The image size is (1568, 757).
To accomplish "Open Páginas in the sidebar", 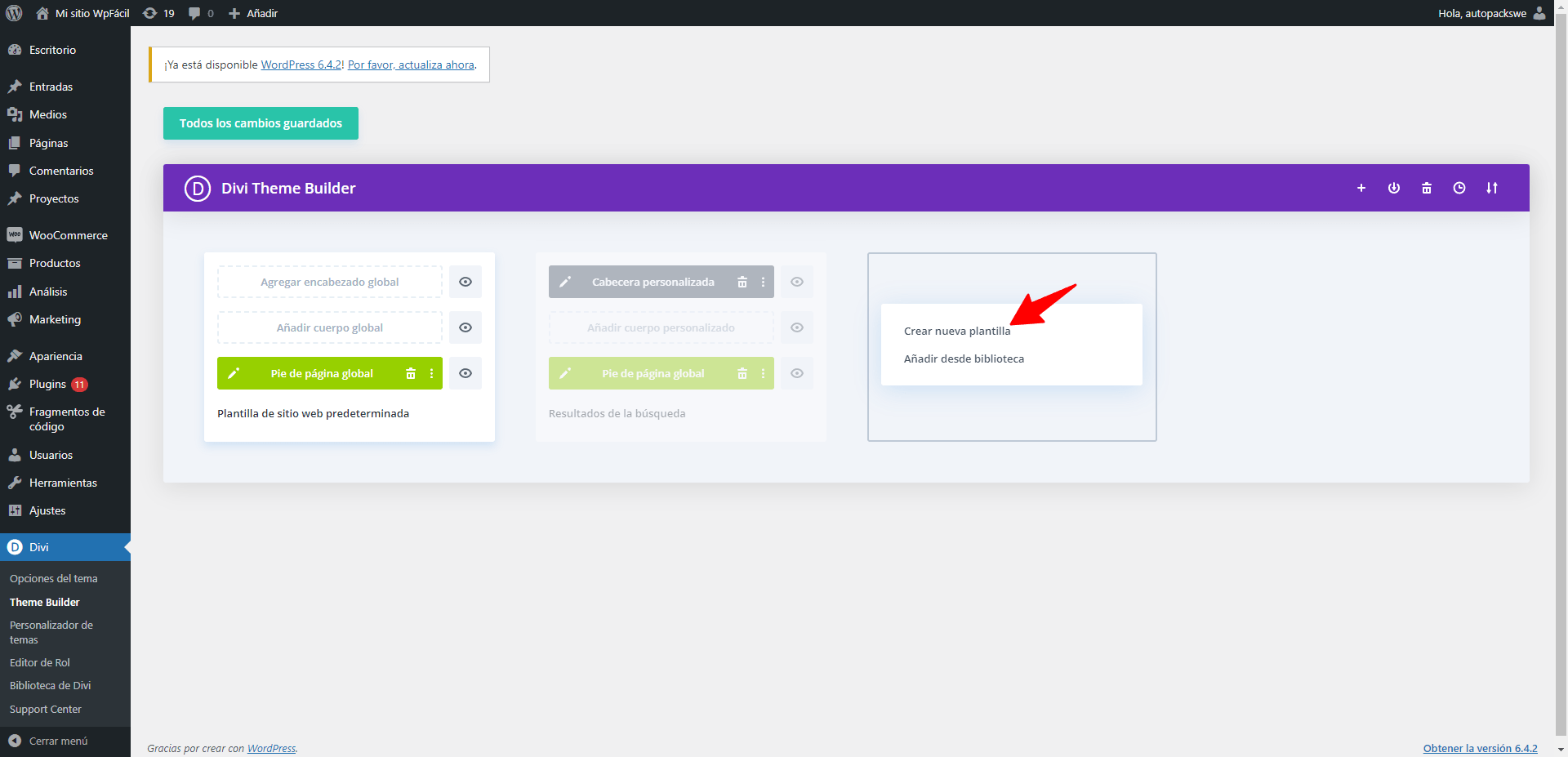I will 65,143.
